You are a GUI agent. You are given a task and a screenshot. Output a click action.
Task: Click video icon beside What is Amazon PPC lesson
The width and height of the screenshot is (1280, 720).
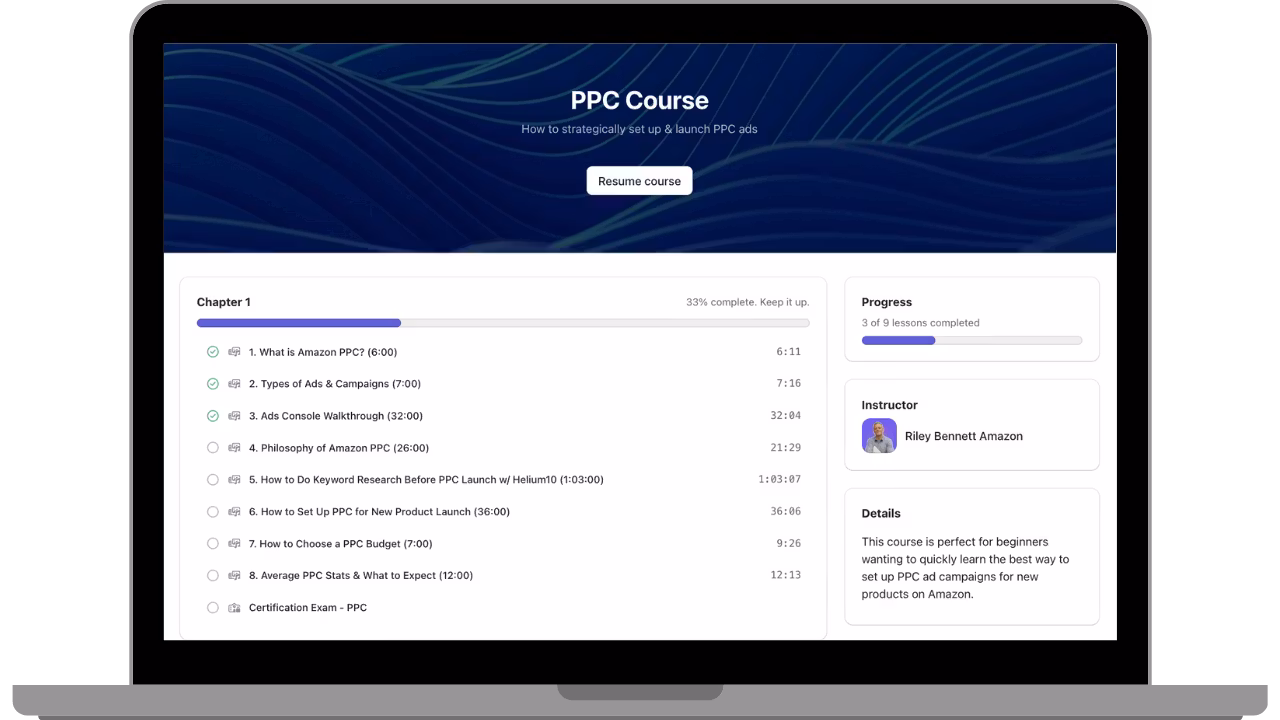pyautogui.click(x=234, y=352)
